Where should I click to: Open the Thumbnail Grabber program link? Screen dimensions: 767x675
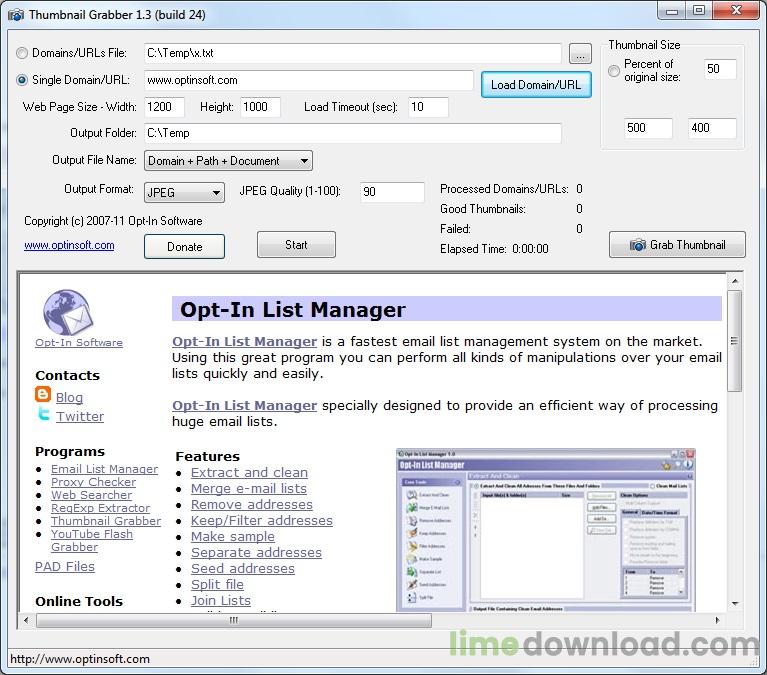pyautogui.click(x=106, y=521)
